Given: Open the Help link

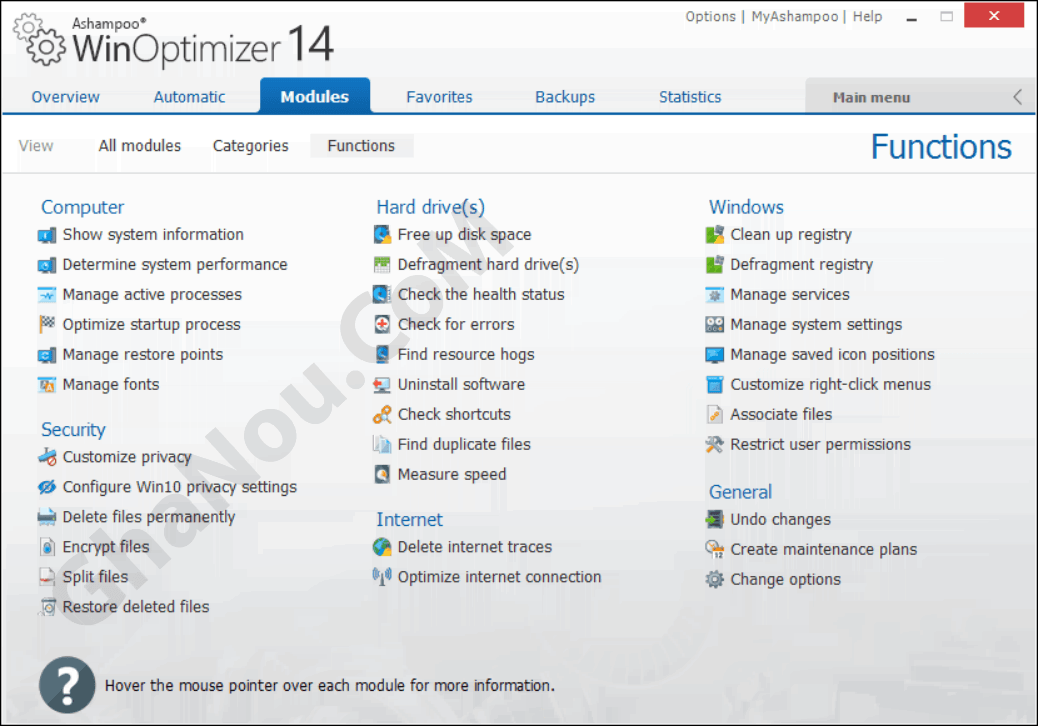Looking at the screenshot, I should (867, 17).
